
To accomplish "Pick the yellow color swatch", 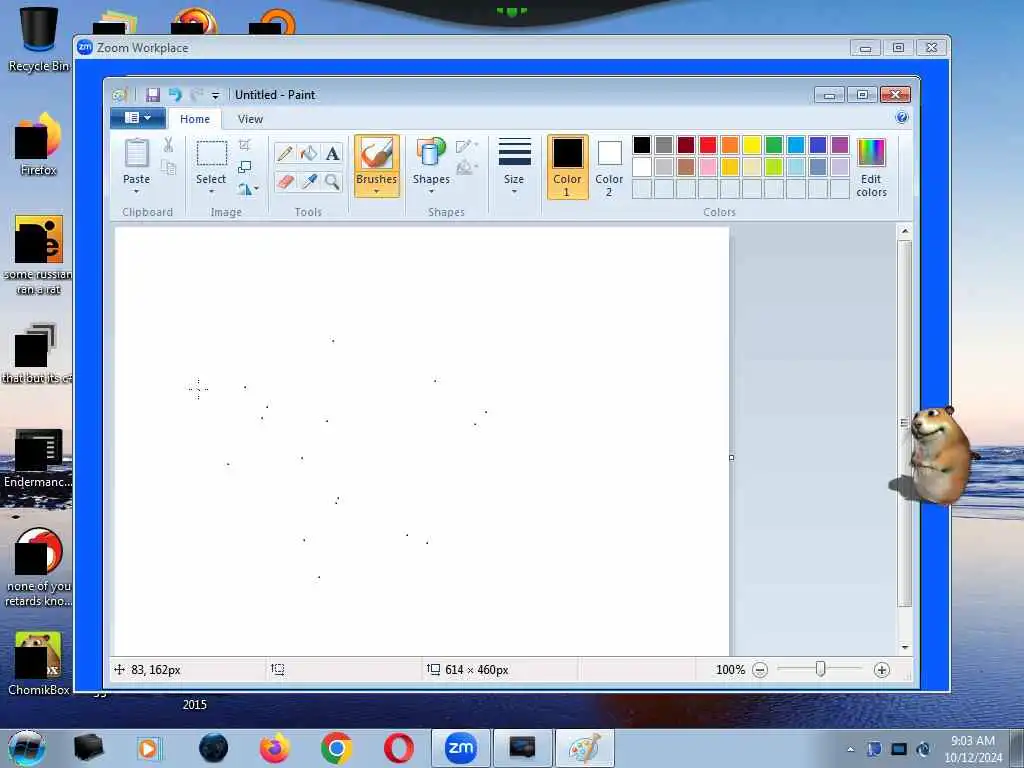I will click(752, 145).
